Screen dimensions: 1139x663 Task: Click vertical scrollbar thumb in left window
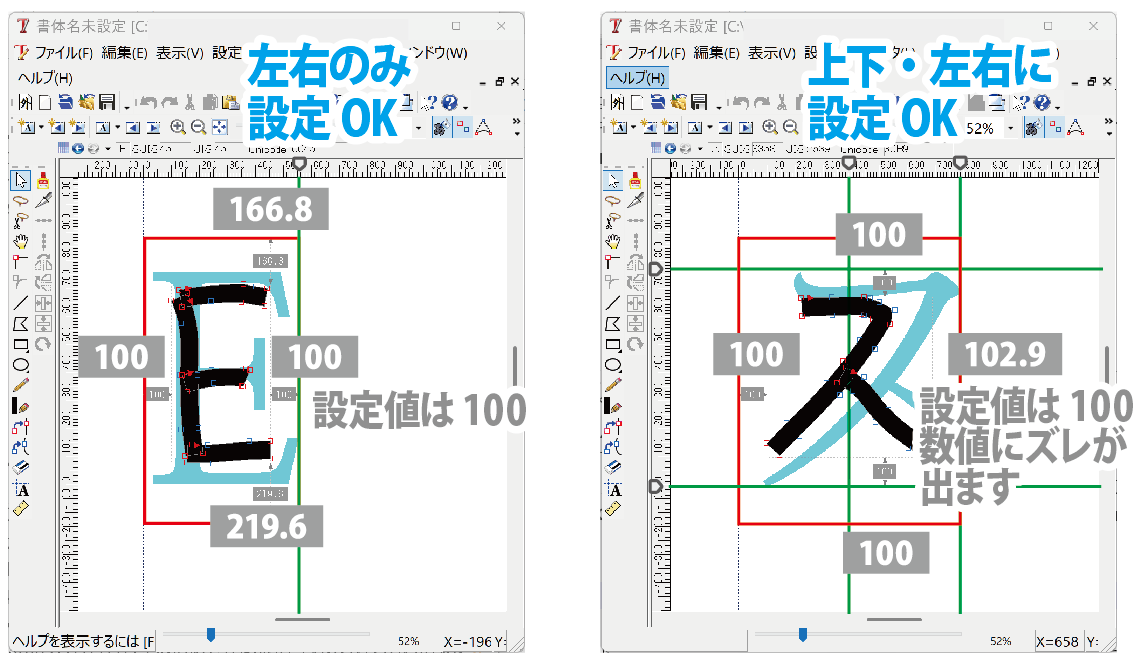coord(516,366)
